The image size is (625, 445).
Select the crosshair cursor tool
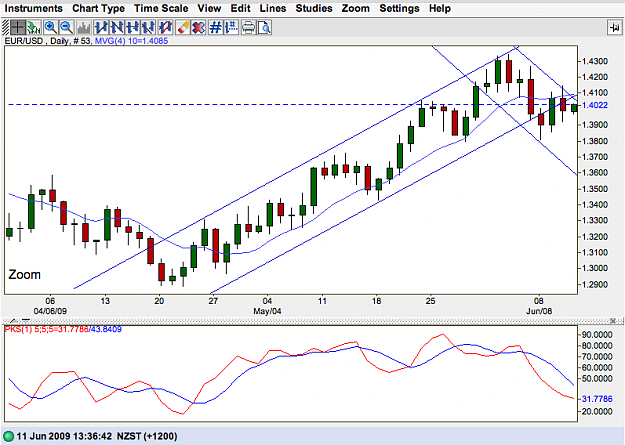(18, 28)
